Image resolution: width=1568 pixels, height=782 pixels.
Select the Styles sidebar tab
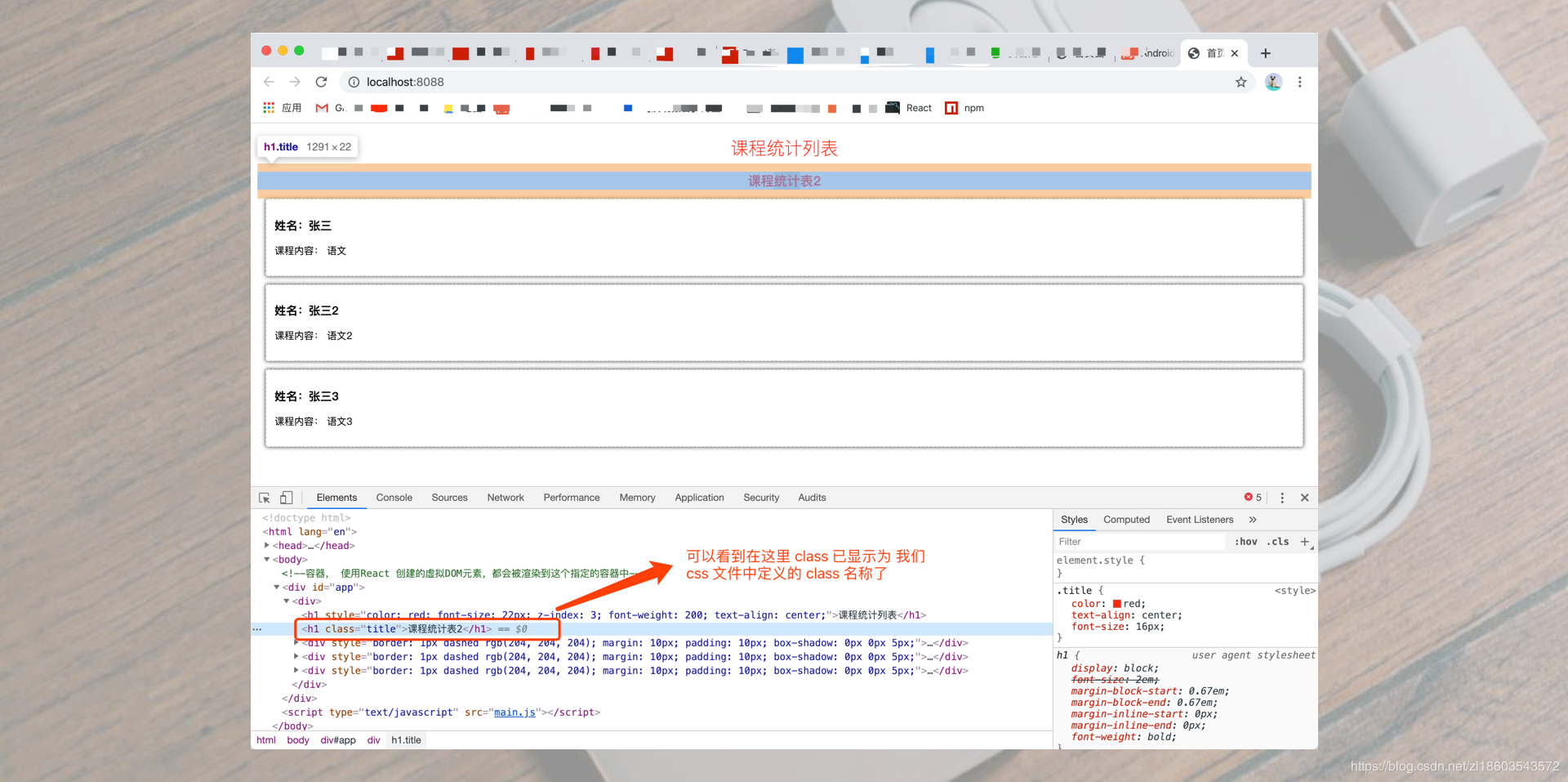[1074, 520]
